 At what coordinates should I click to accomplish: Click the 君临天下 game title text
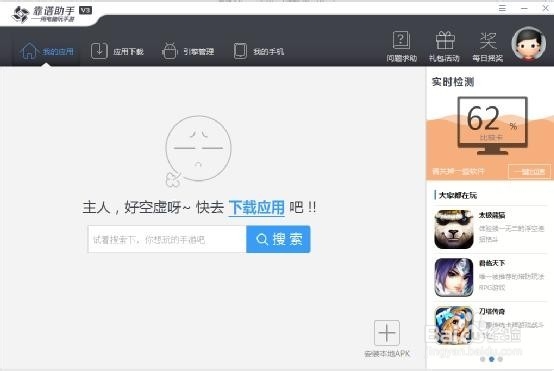(492, 263)
